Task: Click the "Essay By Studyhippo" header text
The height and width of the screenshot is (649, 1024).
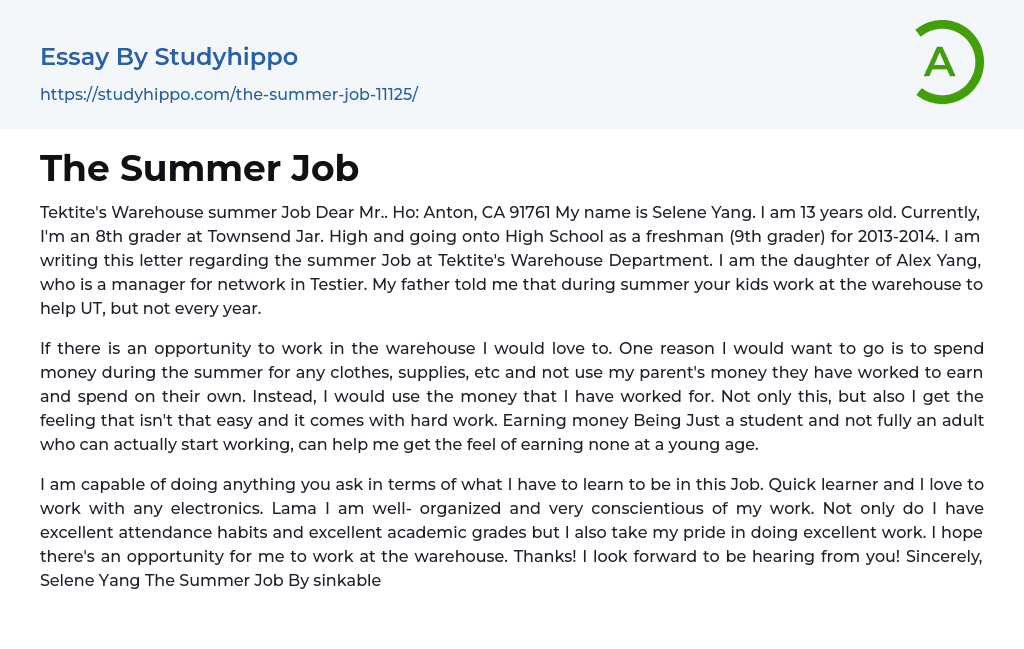Action: coord(169,57)
